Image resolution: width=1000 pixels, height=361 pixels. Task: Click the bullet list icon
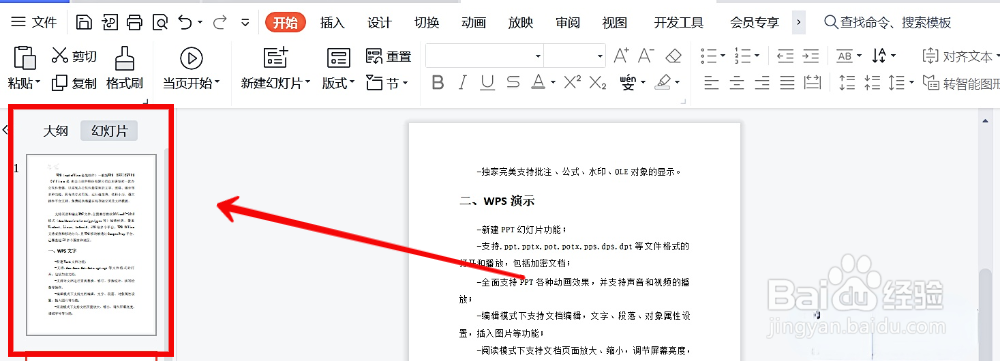click(708, 56)
